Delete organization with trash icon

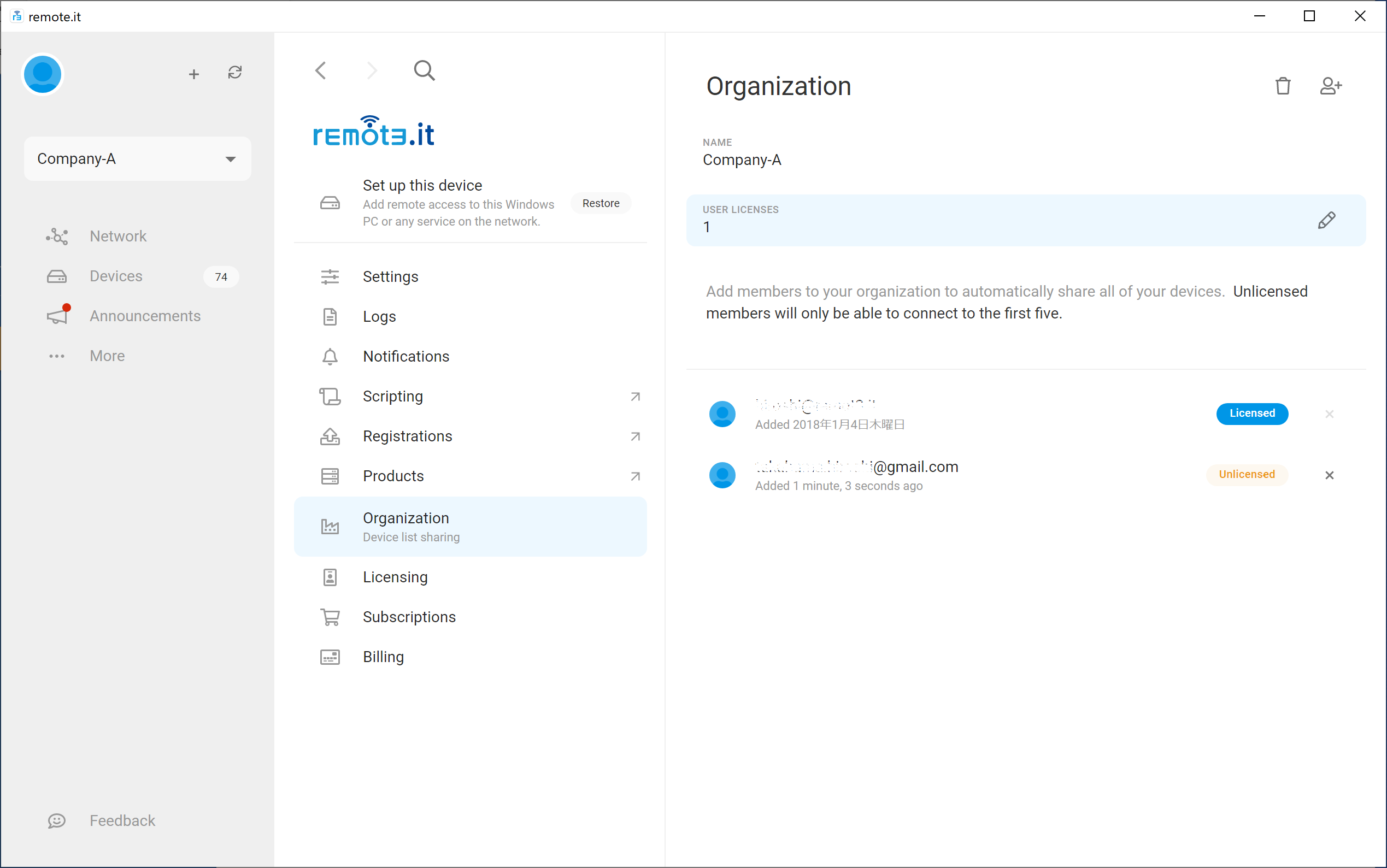click(1283, 86)
